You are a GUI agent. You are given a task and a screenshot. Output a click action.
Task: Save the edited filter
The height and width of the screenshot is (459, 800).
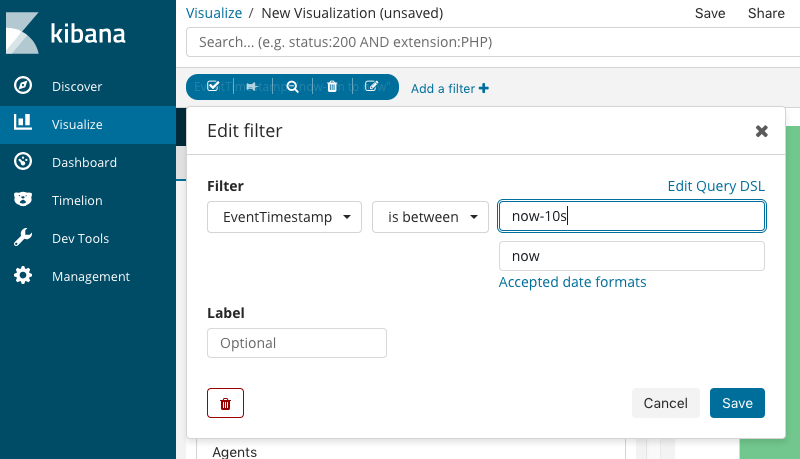click(x=737, y=403)
